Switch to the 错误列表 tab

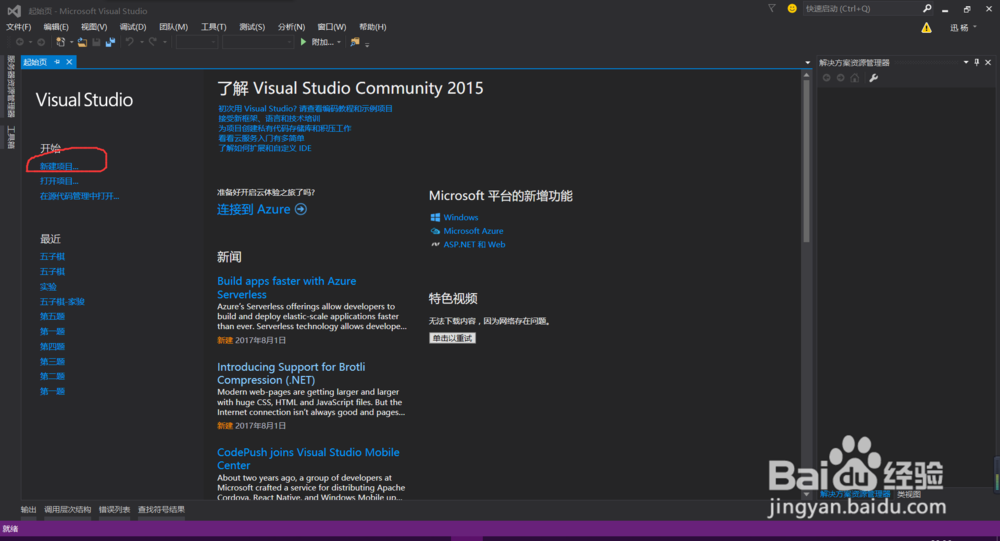114,509
